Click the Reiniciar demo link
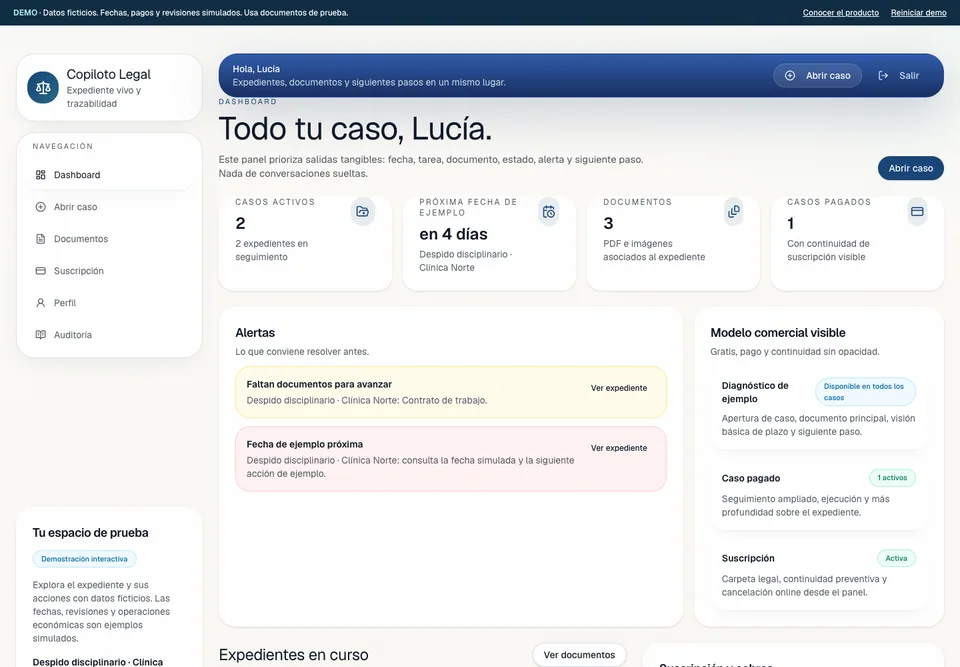This screenshot has width=960, height=667. (918, 13)
